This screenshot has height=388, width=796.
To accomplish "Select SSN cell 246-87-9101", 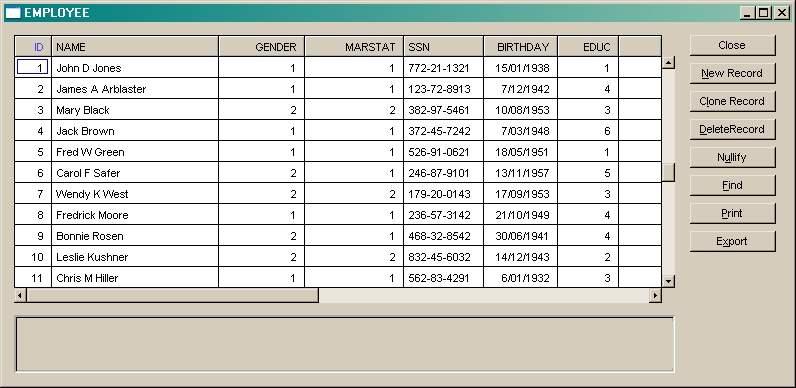I will click(x=444, y=173).
